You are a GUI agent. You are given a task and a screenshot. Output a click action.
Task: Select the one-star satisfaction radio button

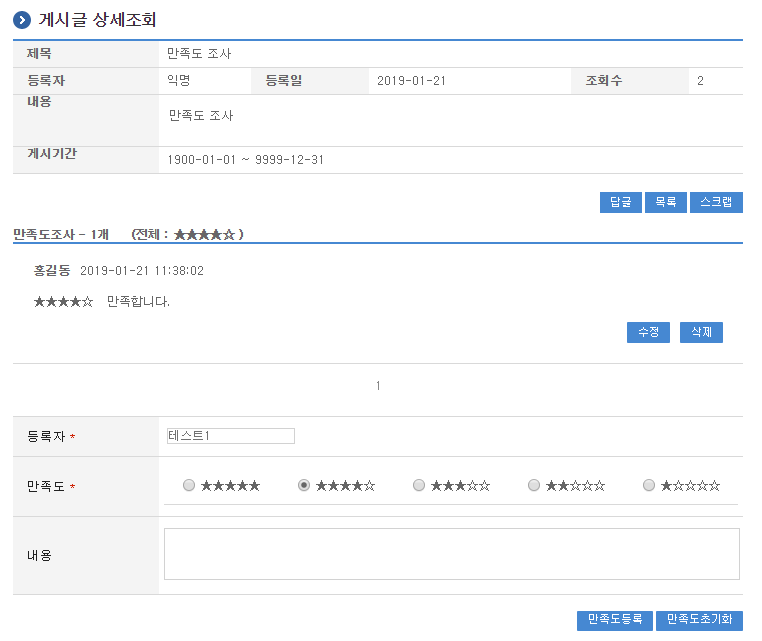coord(649,486)
